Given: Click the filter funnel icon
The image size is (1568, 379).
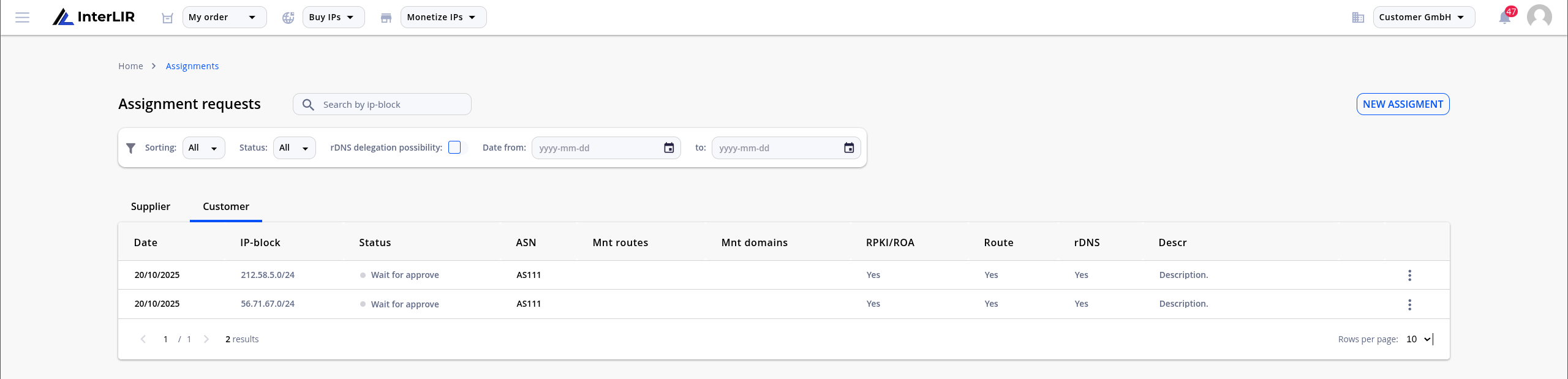Looking at the screenshot, I should [x=130, y=148].
